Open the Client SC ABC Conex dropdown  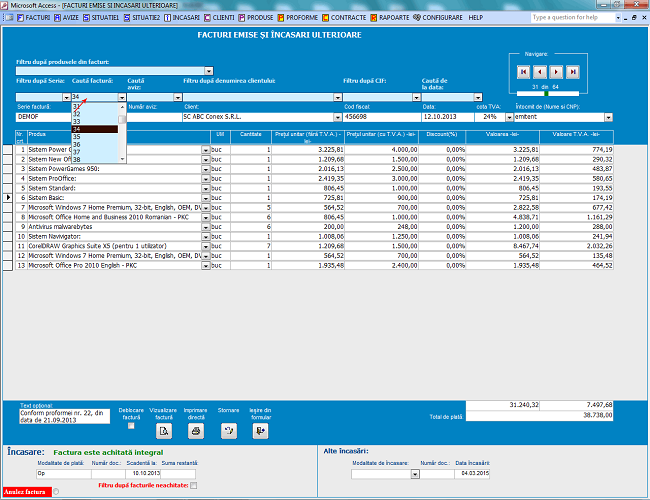[x=338, y=117]
